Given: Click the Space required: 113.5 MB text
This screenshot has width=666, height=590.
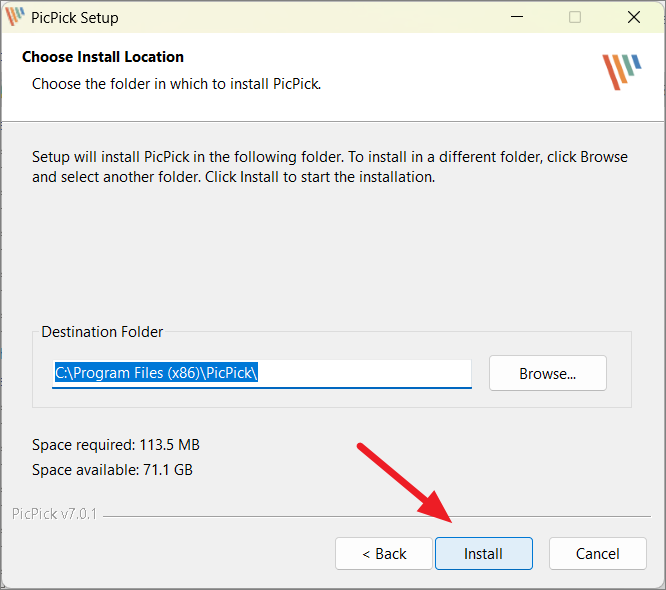Looking at the screenshot, I should pyautogui.click(x=116, y=445).
